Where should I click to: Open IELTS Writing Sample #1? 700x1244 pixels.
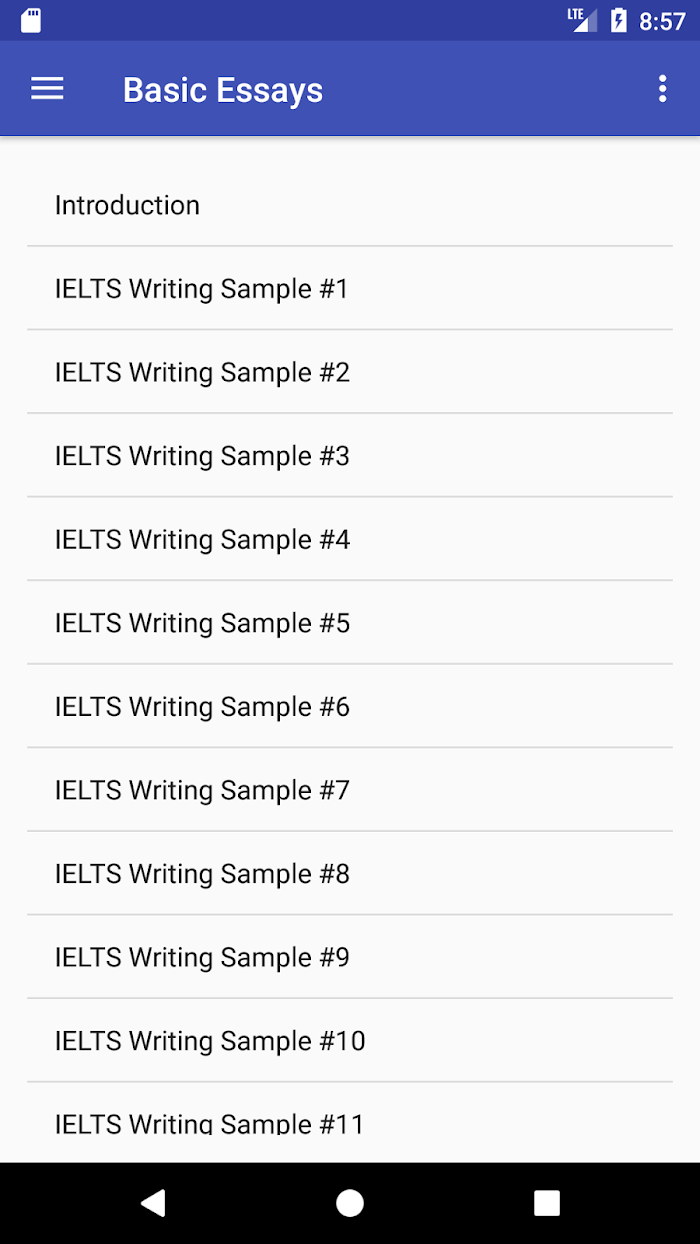click(x=350, y=288)
